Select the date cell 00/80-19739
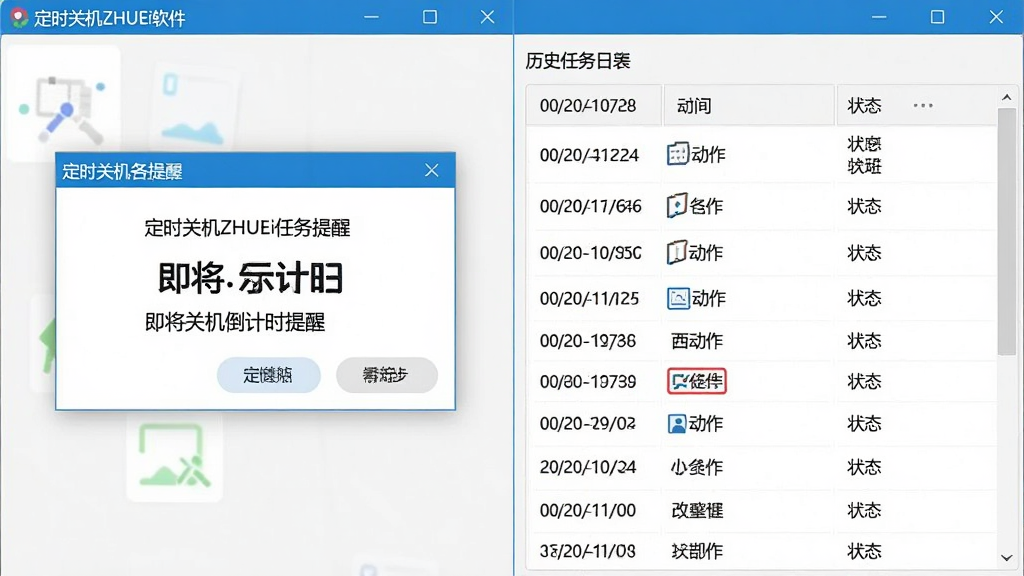Screen dimensions: 1024x576 tap(588, 381)
